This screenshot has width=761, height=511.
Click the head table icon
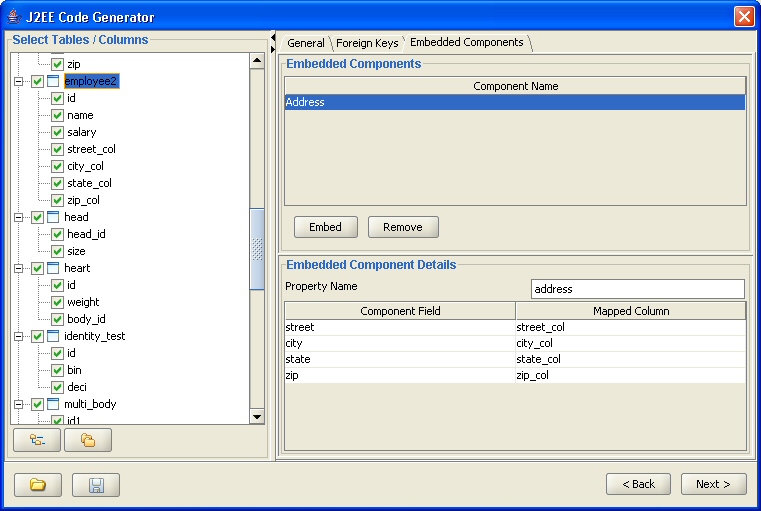click(53, 217)
